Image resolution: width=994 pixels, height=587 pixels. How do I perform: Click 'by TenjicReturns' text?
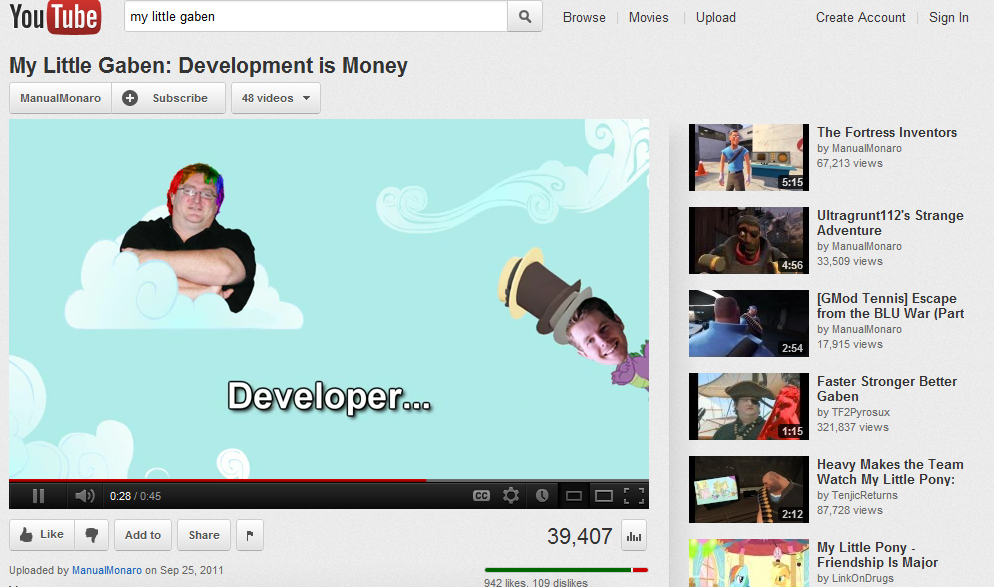point(857,495)
